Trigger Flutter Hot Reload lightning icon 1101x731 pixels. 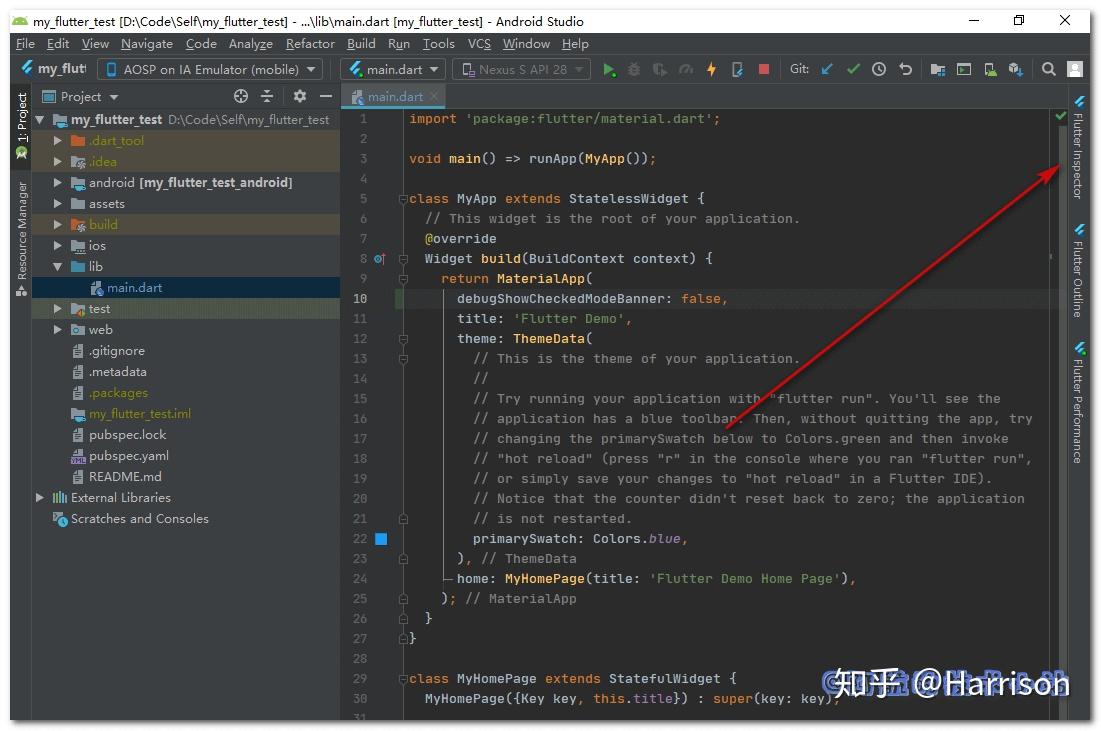click(x=711, y=70)
